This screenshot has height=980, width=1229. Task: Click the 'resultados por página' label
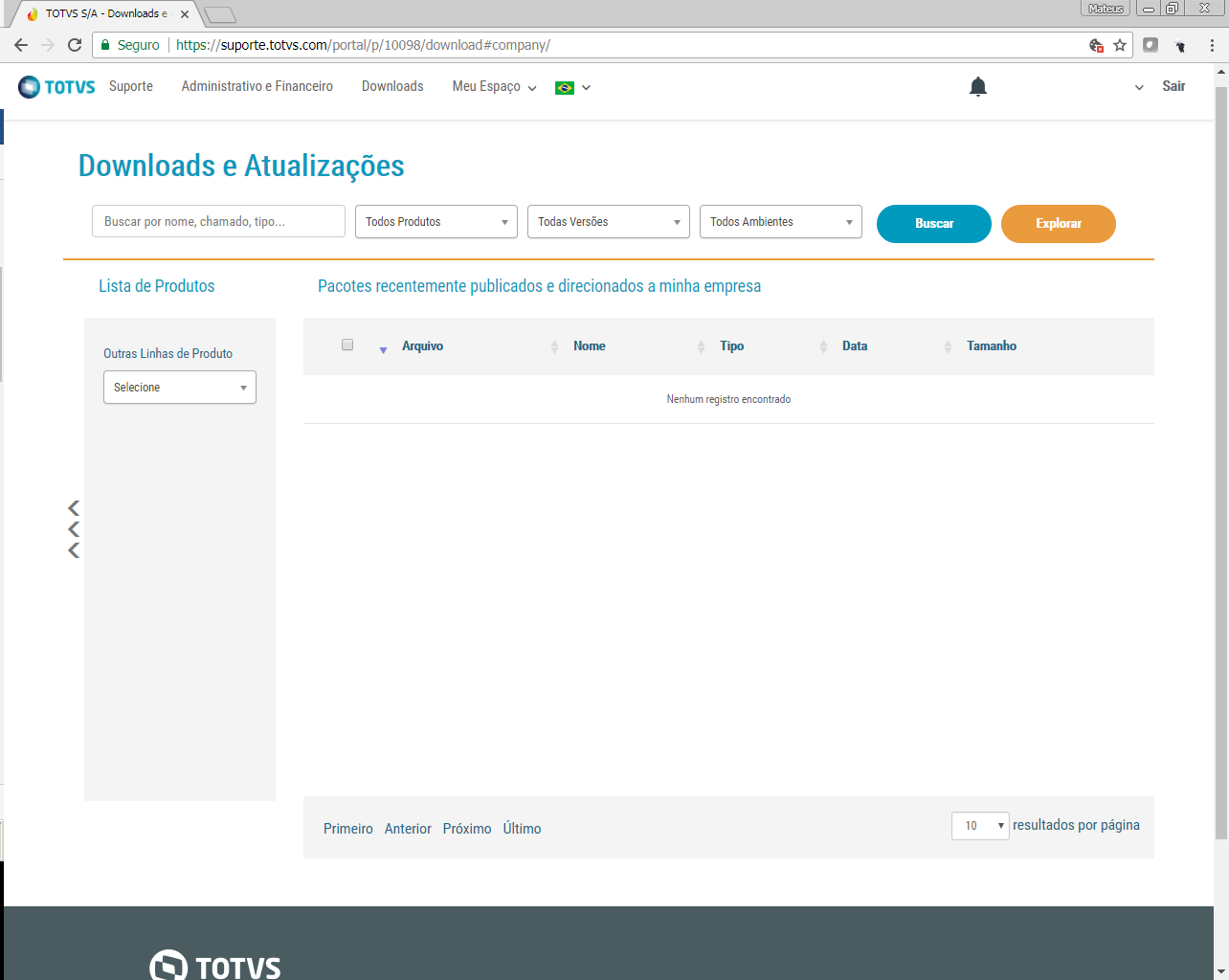(1076, 825)
